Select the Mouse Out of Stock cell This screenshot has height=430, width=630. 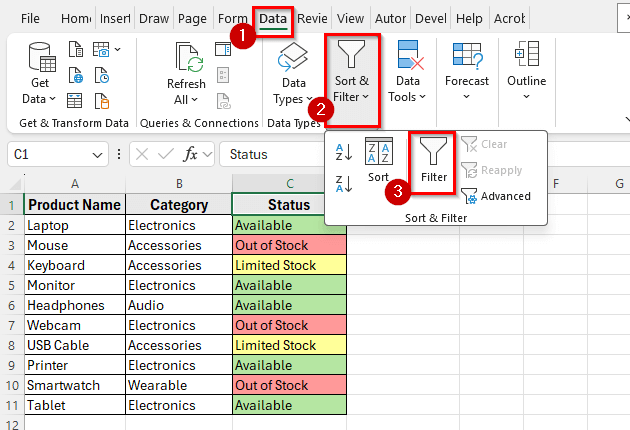[x=289, y=245]
